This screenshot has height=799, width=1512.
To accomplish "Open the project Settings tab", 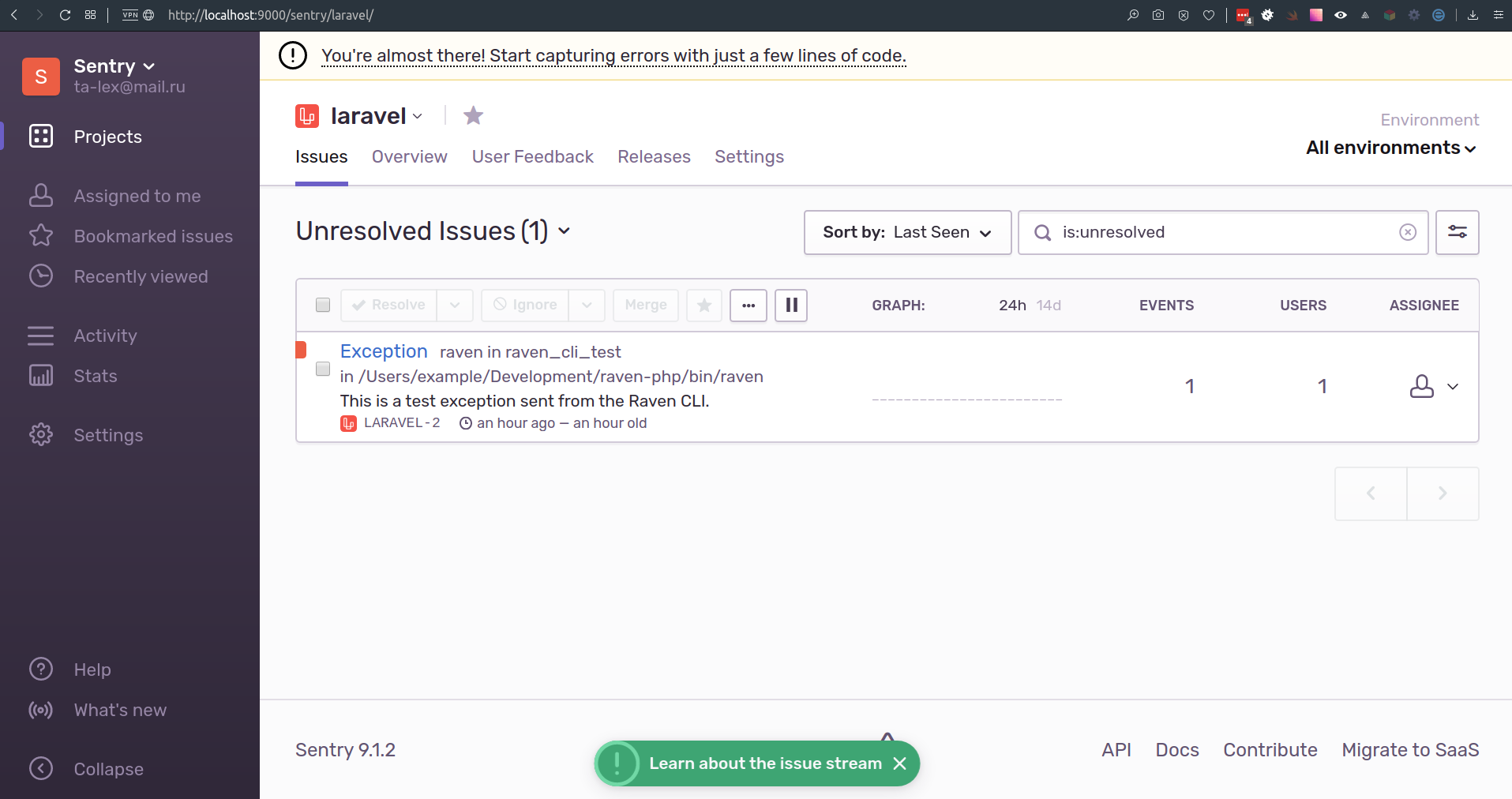I will point(749,157).
